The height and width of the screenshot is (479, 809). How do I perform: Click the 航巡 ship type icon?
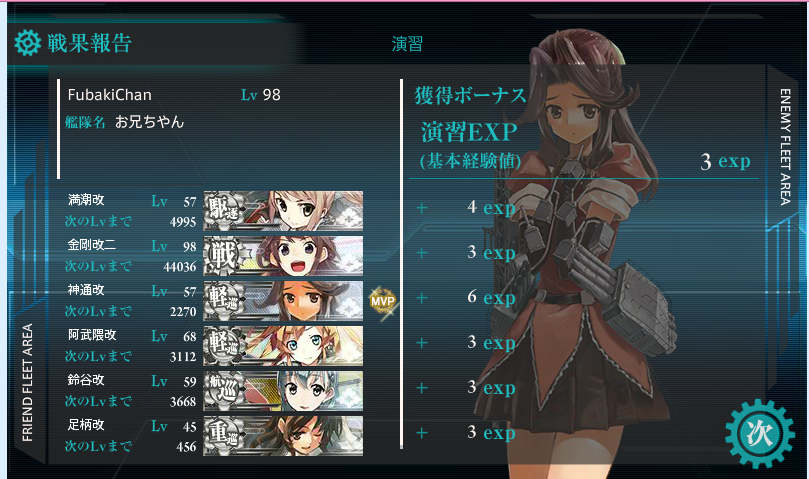coord(223,391)
